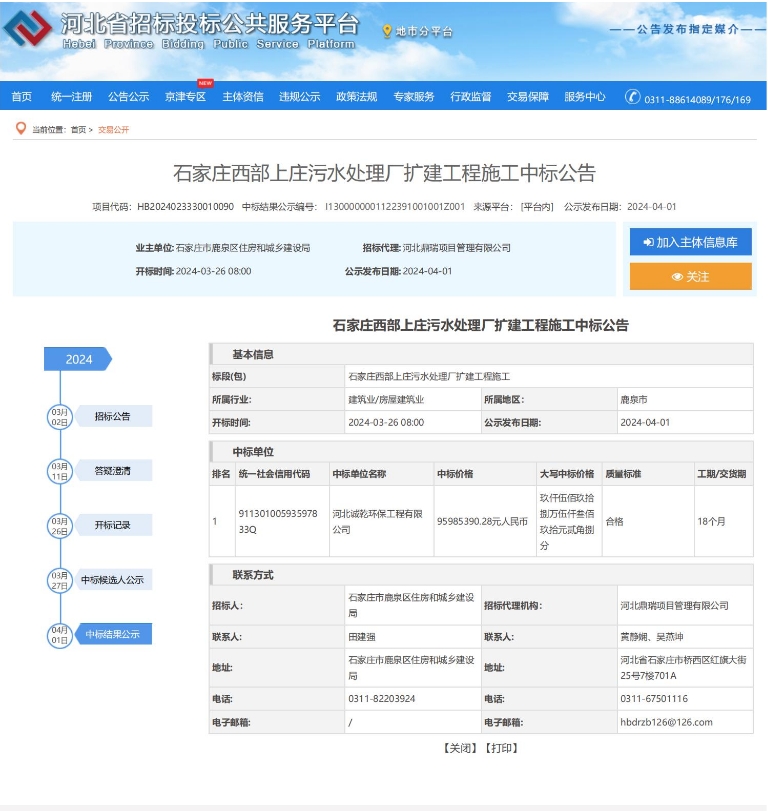Select the 招标公告 timeline step

click(x=112, y=416)
